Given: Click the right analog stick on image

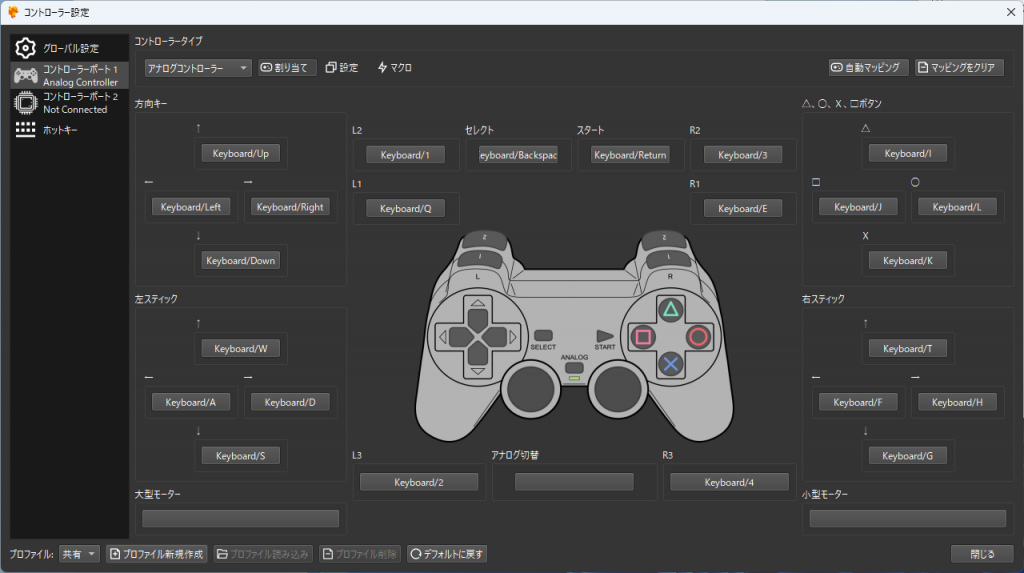Looking at the screenshot, I should pyautogui.click(x=618, y=389).
